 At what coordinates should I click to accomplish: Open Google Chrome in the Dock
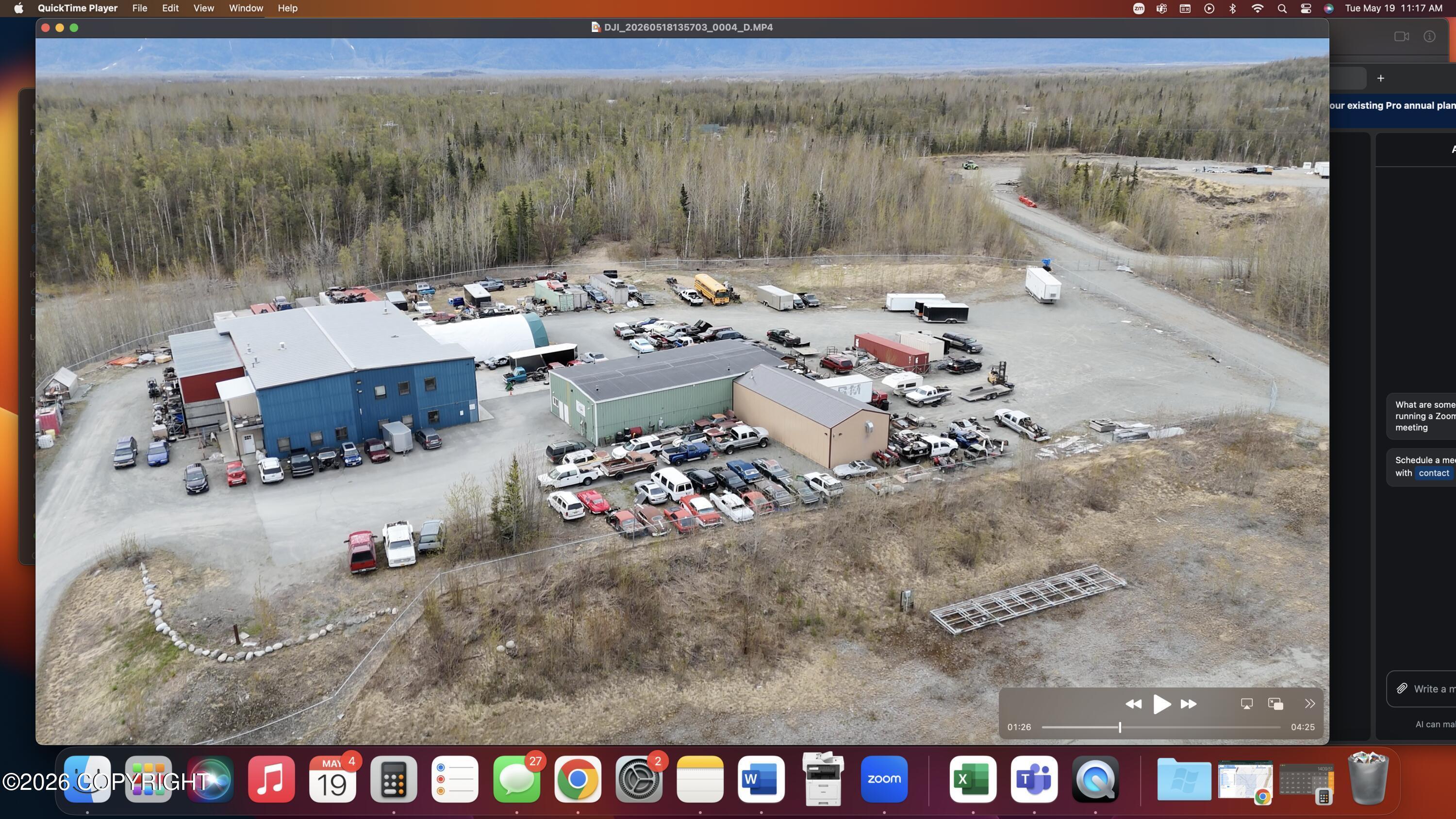point(578,779)
